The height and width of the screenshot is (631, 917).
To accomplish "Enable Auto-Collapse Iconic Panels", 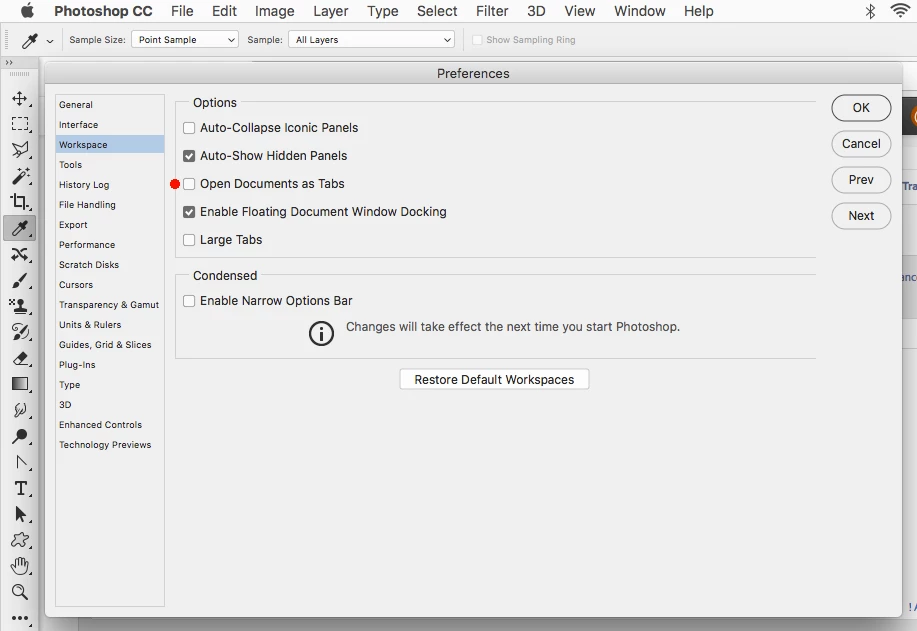I will [x=189, y=128].
